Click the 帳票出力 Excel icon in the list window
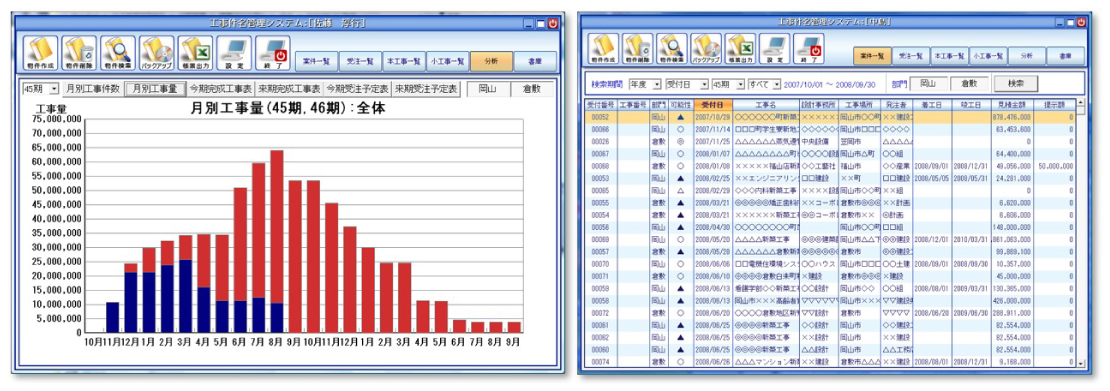This screenshot has width=1110, height=391. pos(740,49)
